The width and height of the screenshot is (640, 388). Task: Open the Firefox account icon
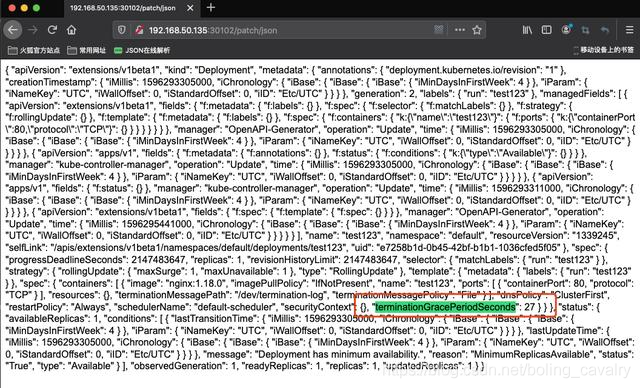pos(566,29)
